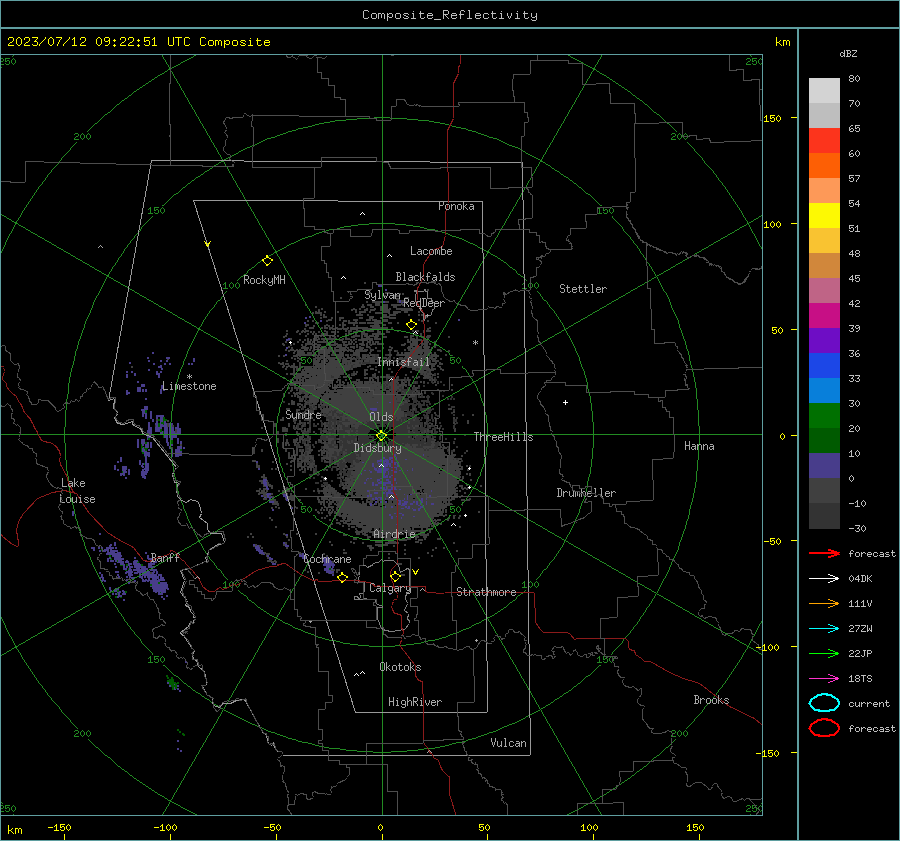Click the RockyMH label

coord(264,280)
